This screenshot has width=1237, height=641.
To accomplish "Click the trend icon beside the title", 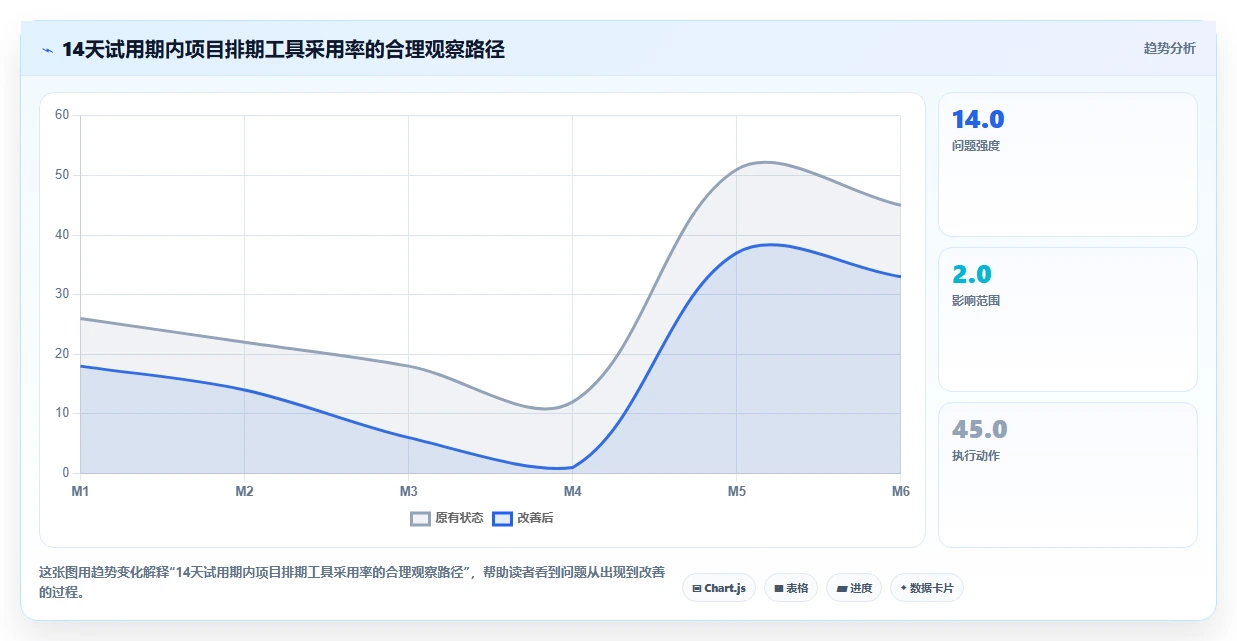I will pos(47,49).
